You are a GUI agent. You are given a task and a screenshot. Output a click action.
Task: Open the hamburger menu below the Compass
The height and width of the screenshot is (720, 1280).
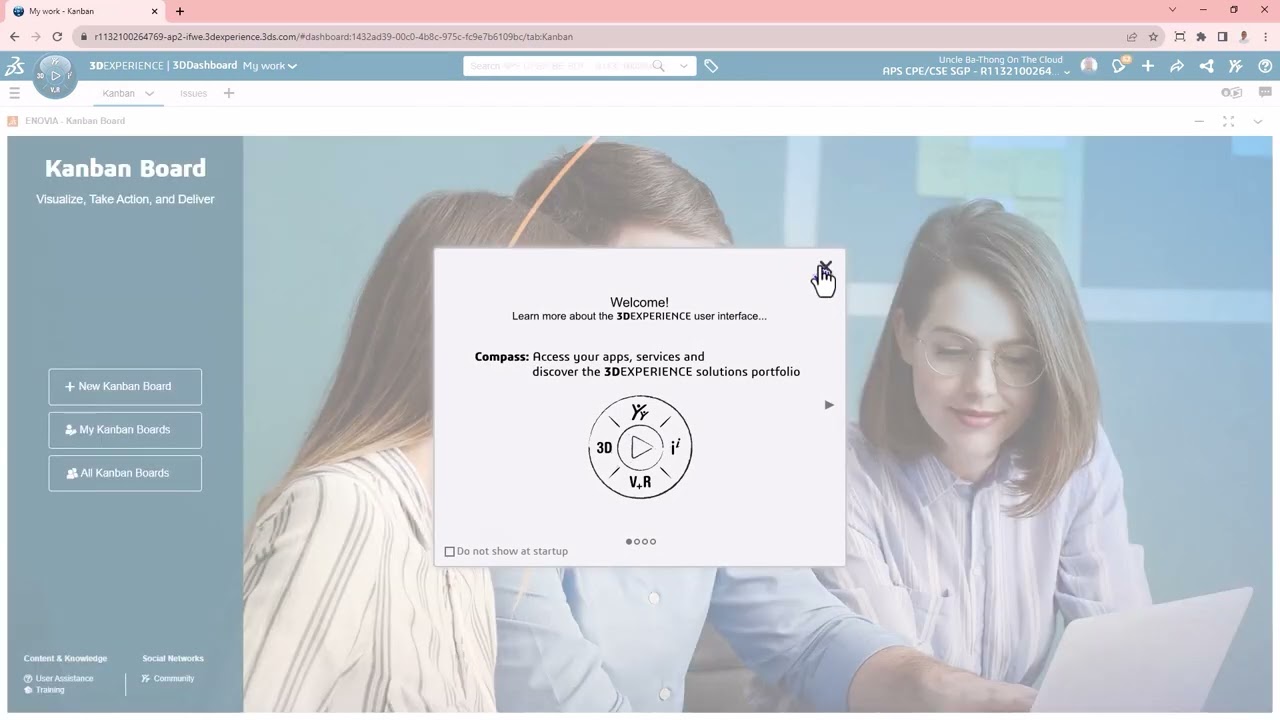[14, 93]
